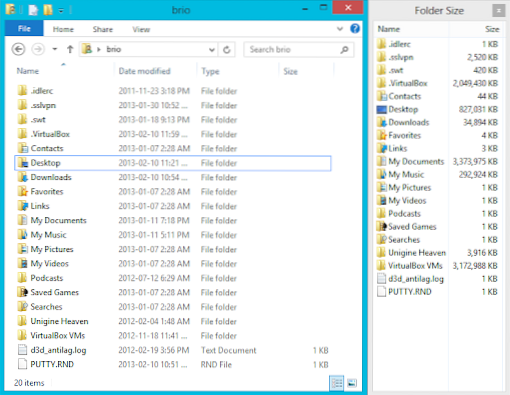
Task: Select the My Music folder in Explorer
Action: coord(173,235)
